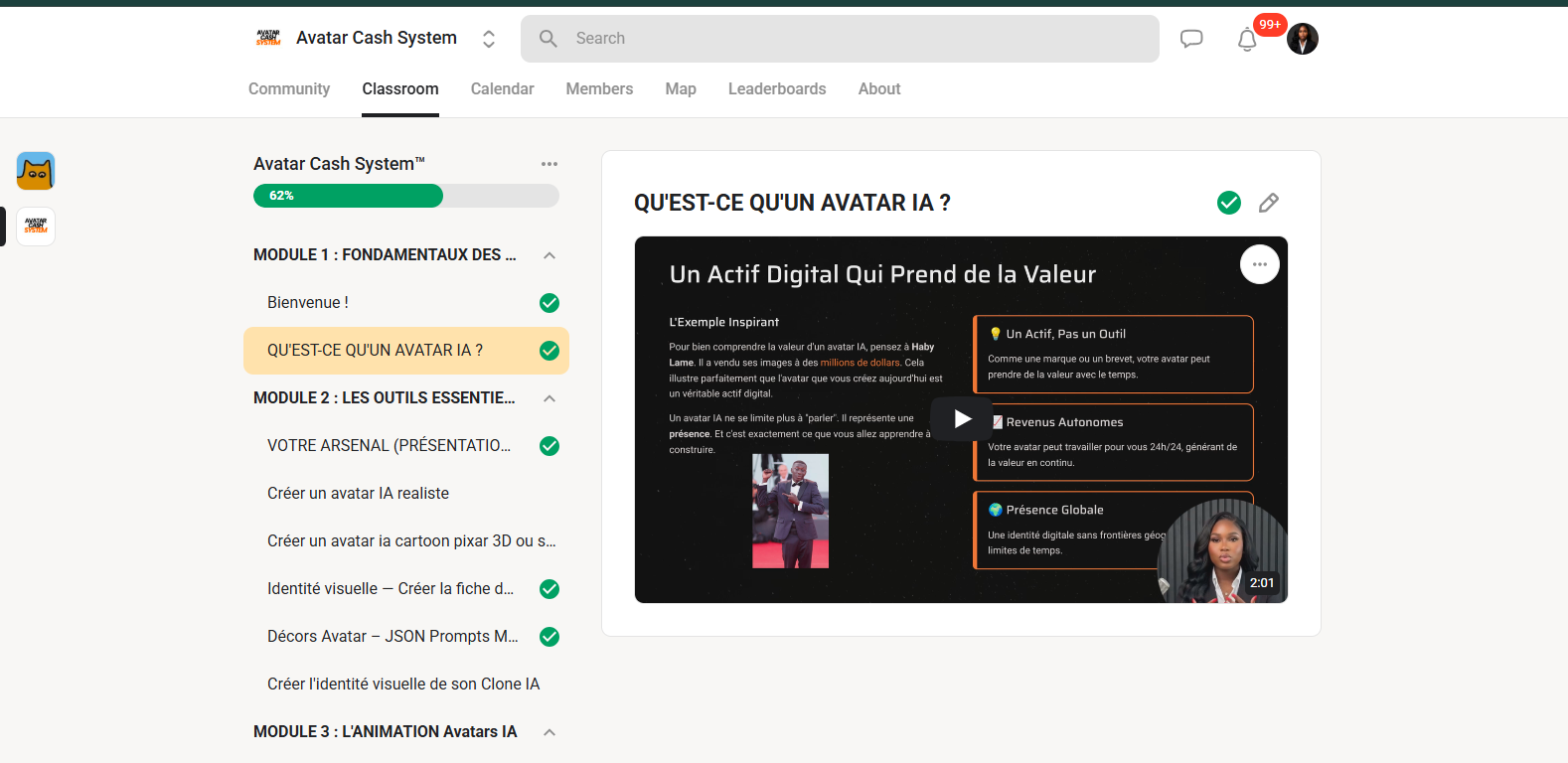1568x763 pixels.
Task: Open the user profile avatar
Action: (1303, 39)
